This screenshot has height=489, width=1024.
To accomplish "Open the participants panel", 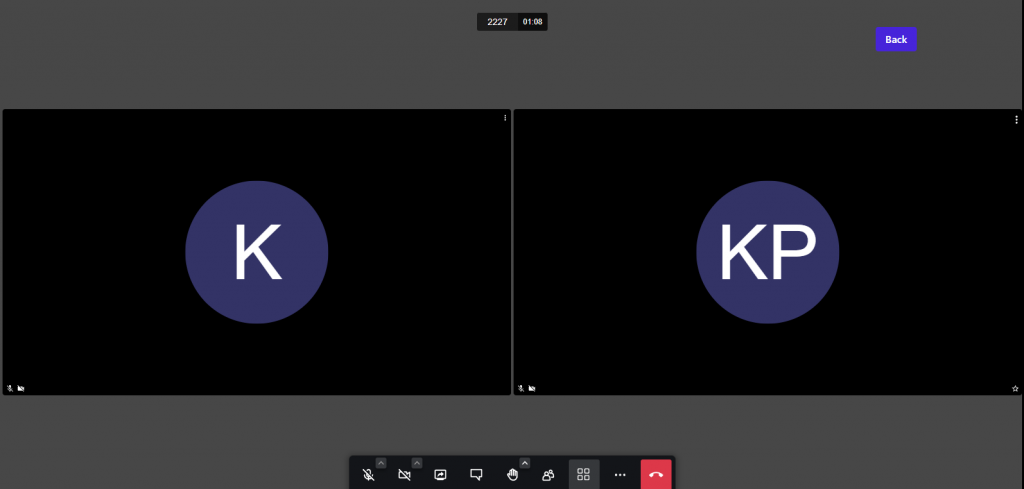I will pos(548,475).
